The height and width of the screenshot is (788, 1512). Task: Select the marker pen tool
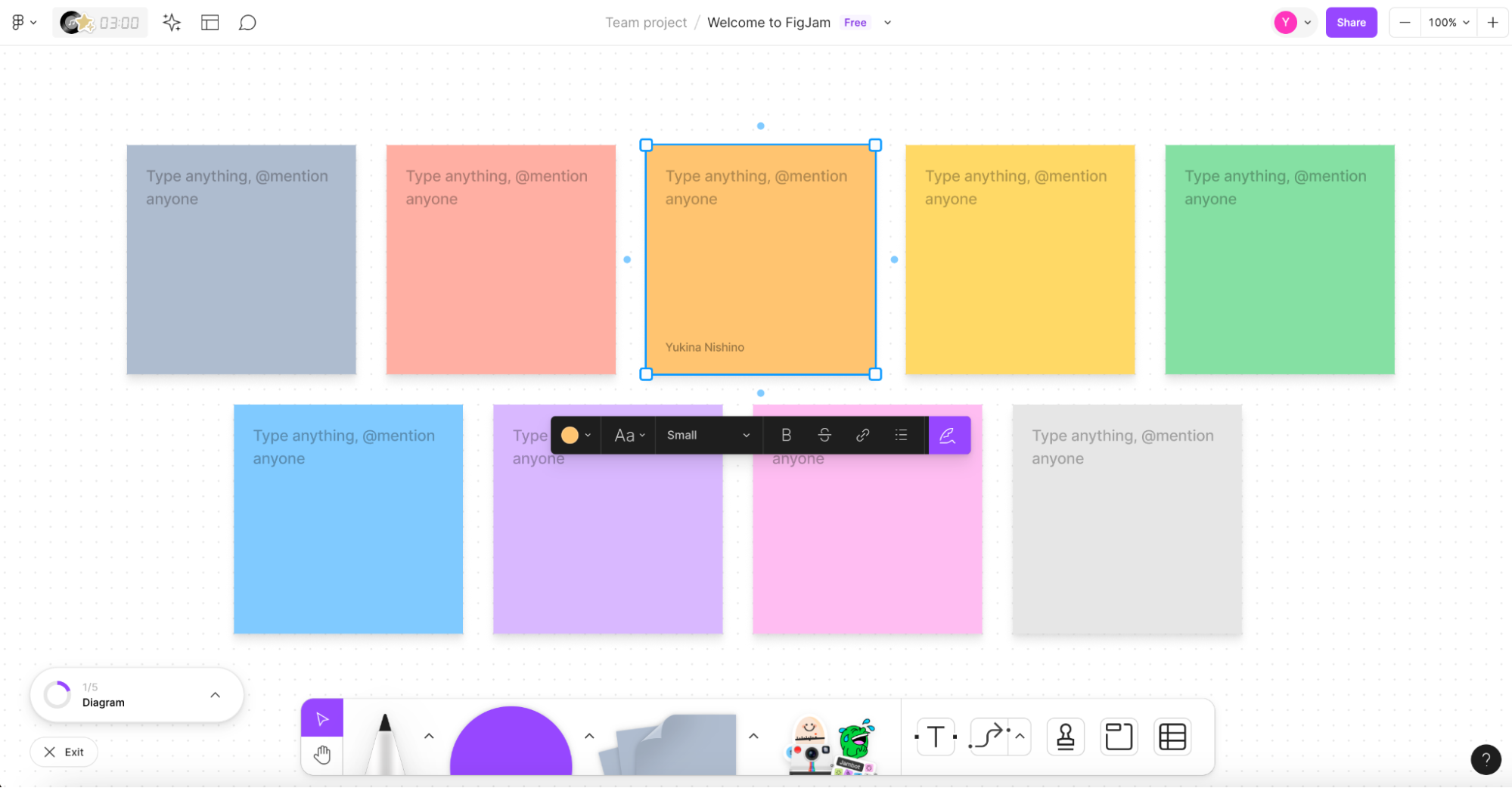coord(384,745)
